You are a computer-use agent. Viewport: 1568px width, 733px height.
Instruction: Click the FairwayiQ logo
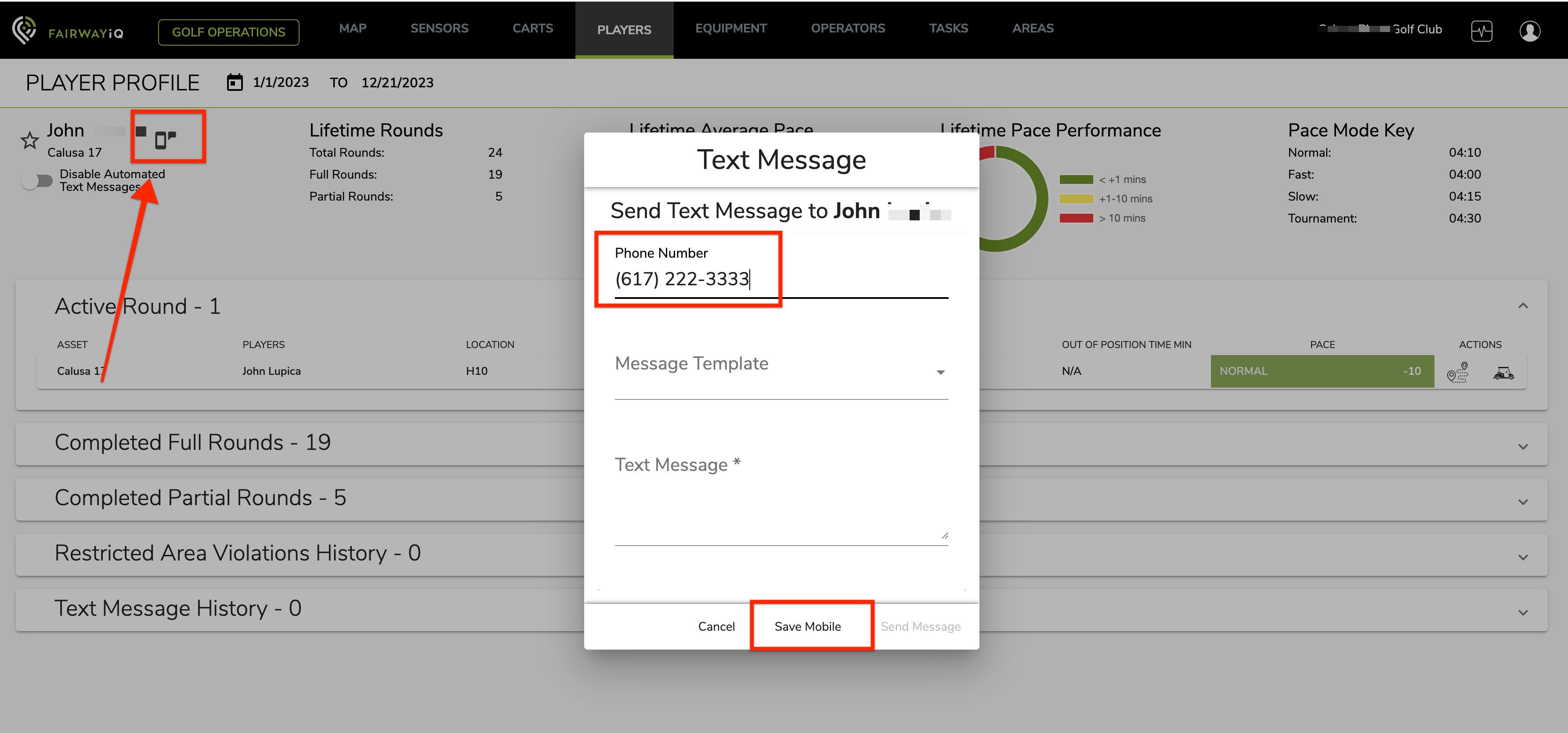[68, 30]
